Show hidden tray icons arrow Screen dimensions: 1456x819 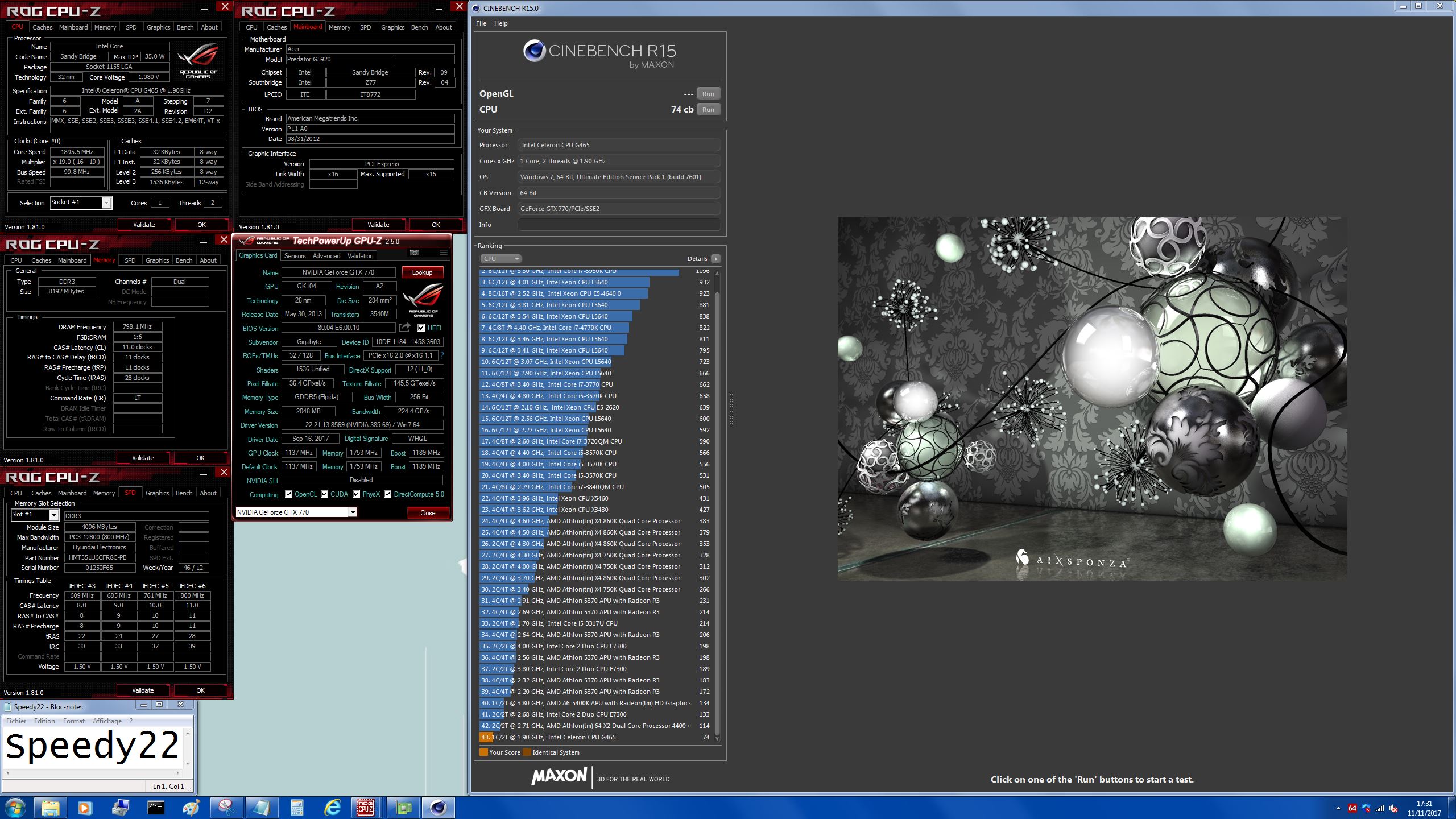(x=1338, y=808)
